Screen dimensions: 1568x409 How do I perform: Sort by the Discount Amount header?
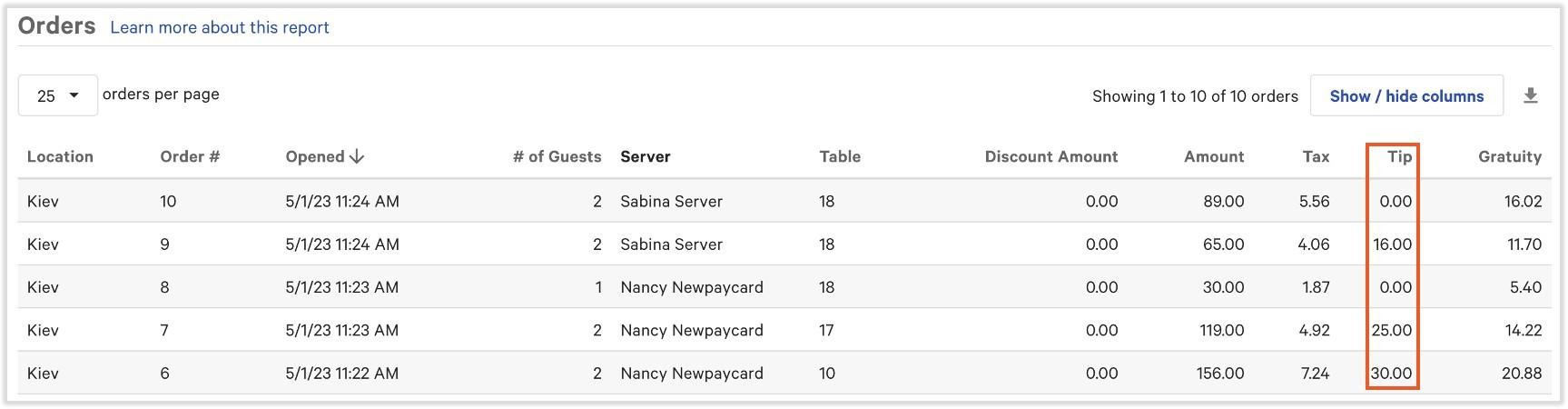point(1050,156)
